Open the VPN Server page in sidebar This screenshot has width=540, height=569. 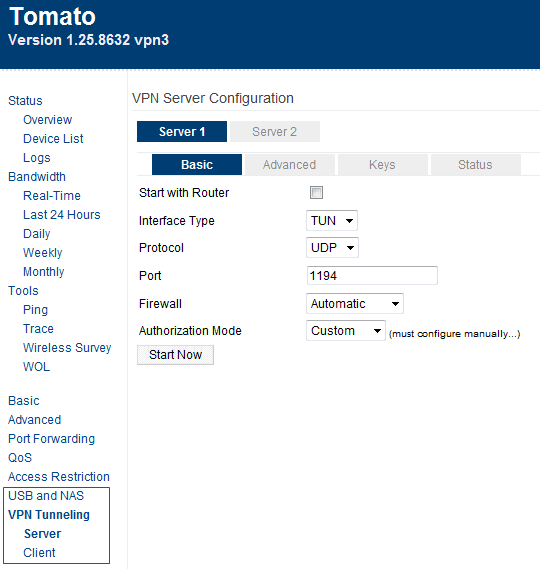click(x=42, y=534)
